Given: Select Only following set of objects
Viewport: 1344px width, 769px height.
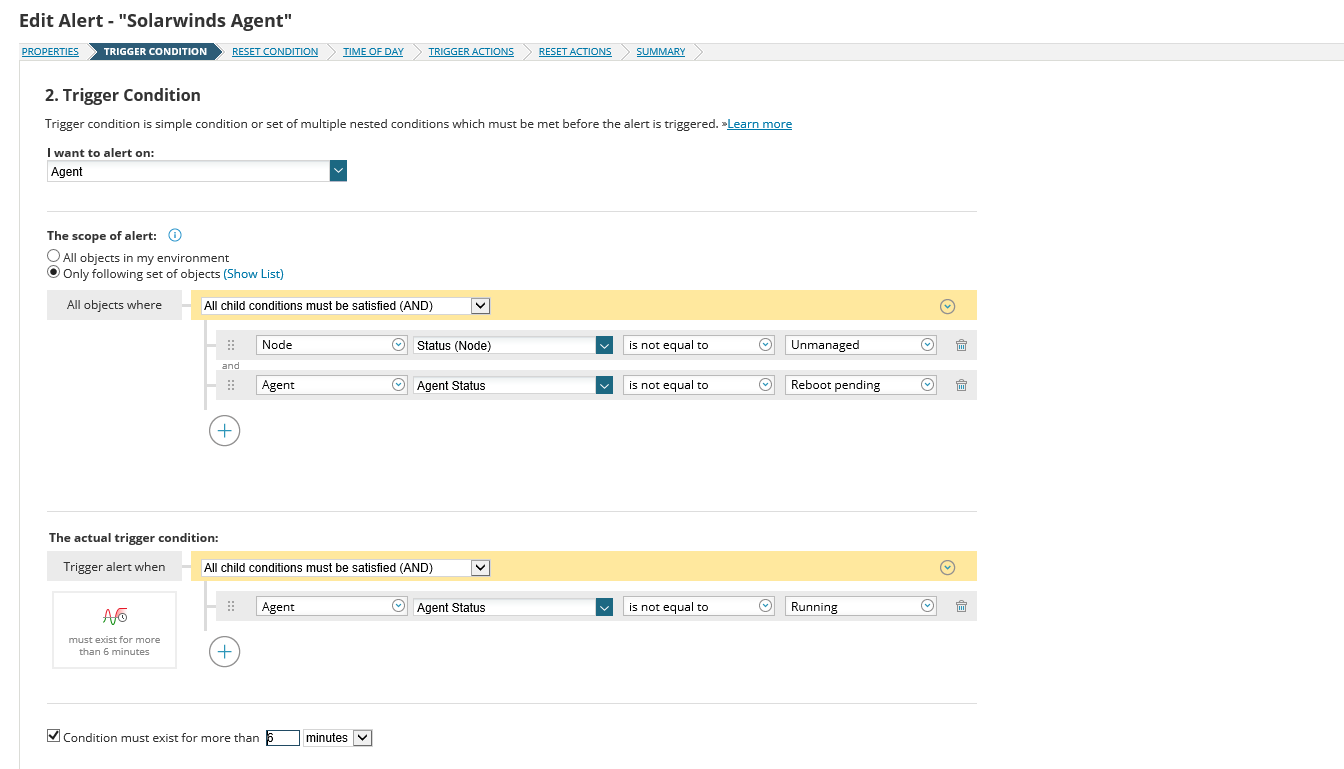Looking at the screenshot, I should pos(54,272).
